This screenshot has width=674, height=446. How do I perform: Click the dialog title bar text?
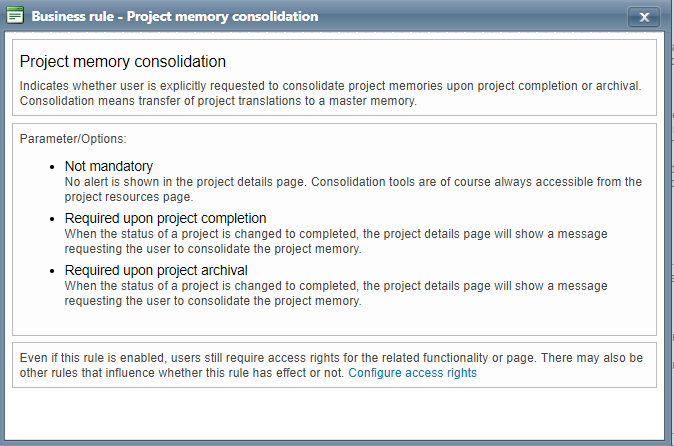click(x=175, y=17)
